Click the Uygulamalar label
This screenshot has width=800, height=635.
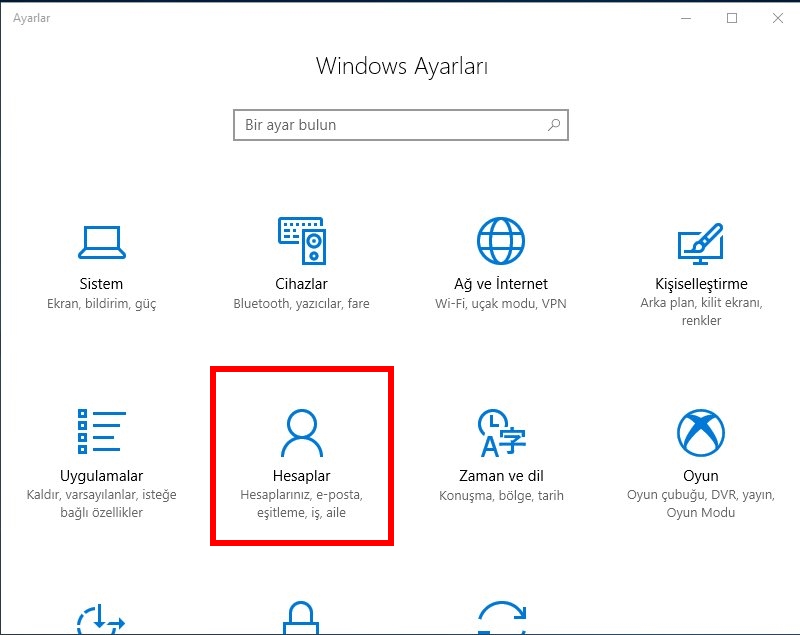pyautogui.click(x=102, y=476)
